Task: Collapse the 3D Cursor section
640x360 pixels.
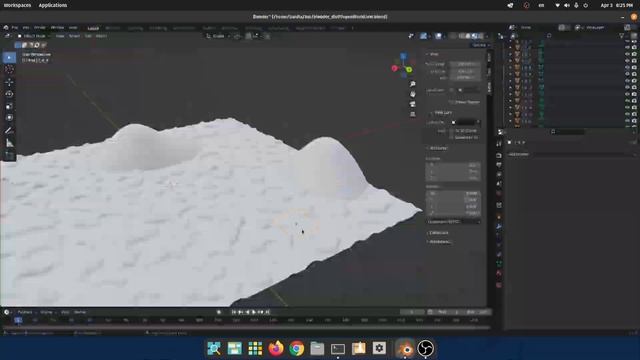Action: [x=438, y=148]
